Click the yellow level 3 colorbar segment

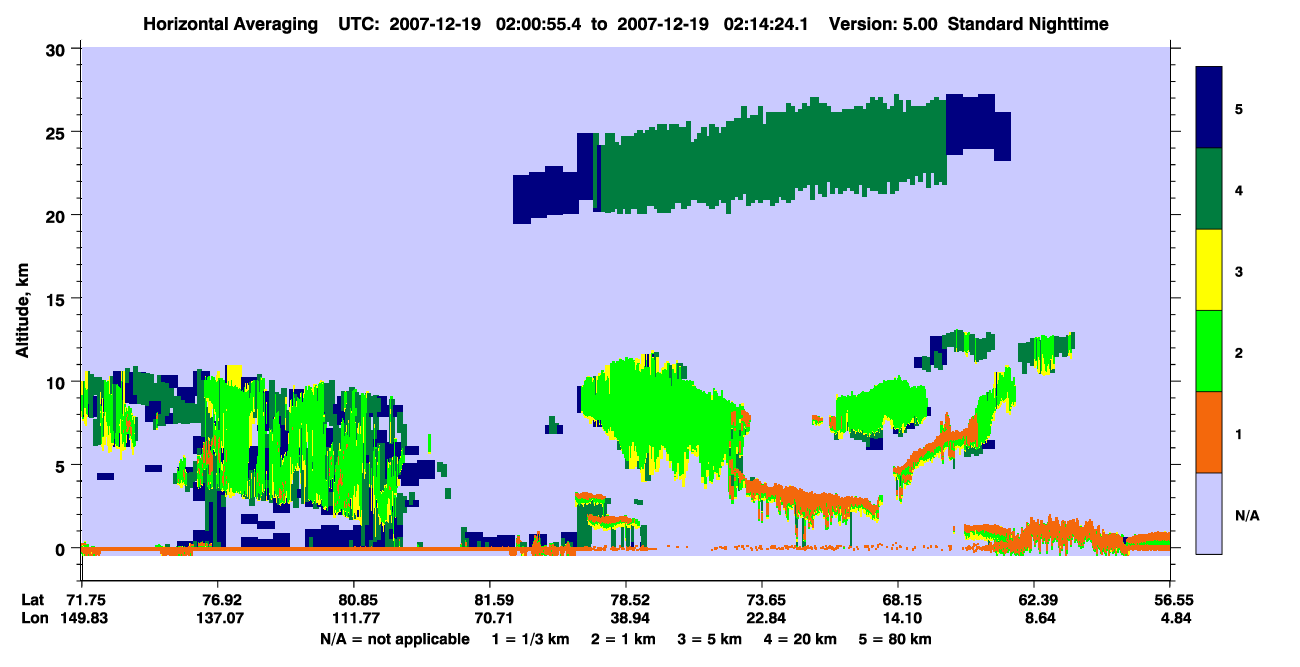(x=1210, y=270)
